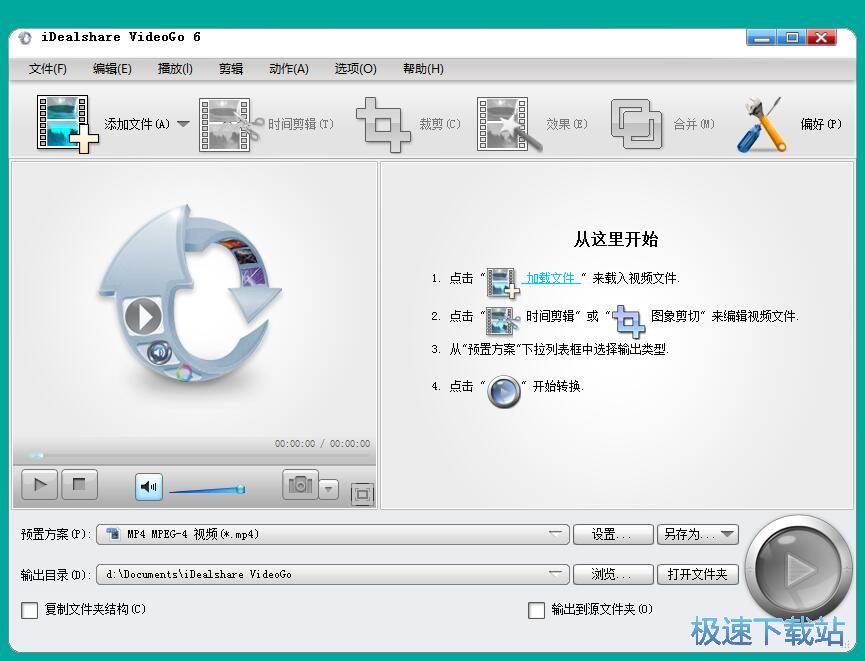Image resolution: width=865 pixels, height=661 pixels.
Task: Open the 帮助(H) menu
Action: (x=423, y=69)
